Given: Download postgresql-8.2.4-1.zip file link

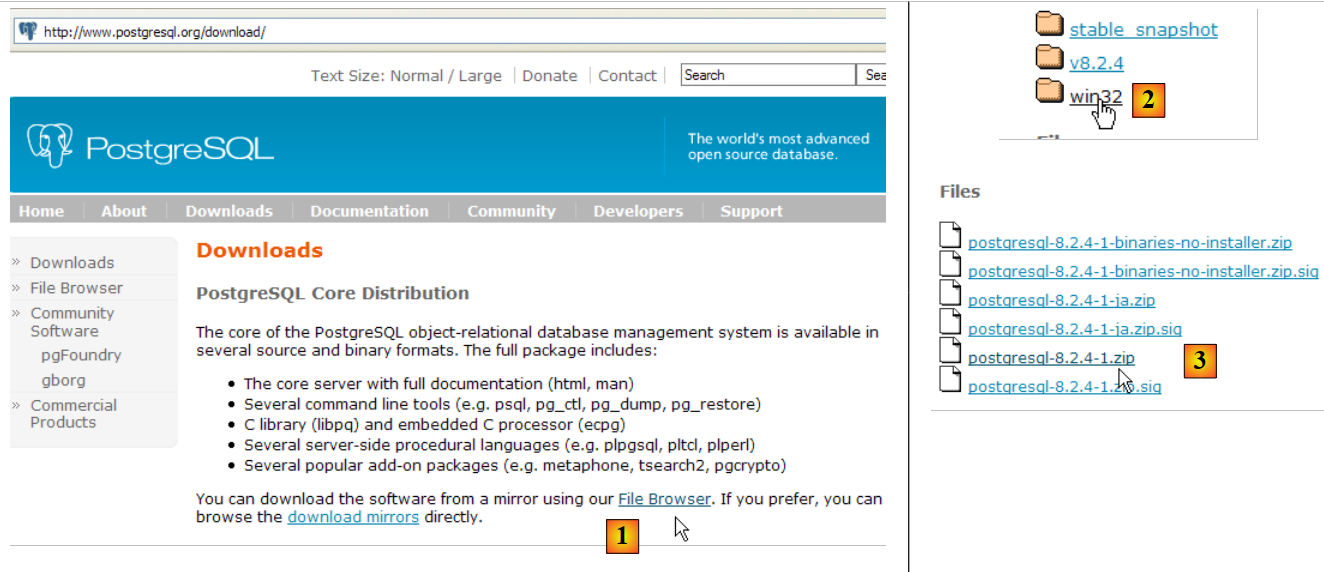Looking at the screenshot, I should click(x=1051, y=357).
